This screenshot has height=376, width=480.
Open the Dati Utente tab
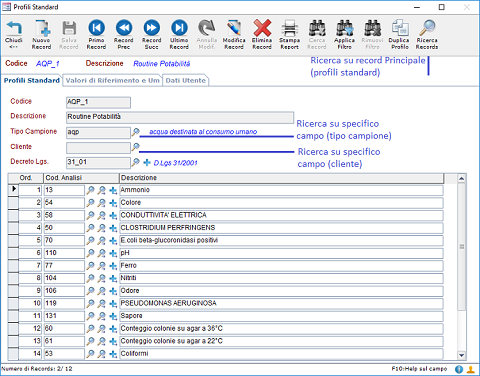(186, 81)
